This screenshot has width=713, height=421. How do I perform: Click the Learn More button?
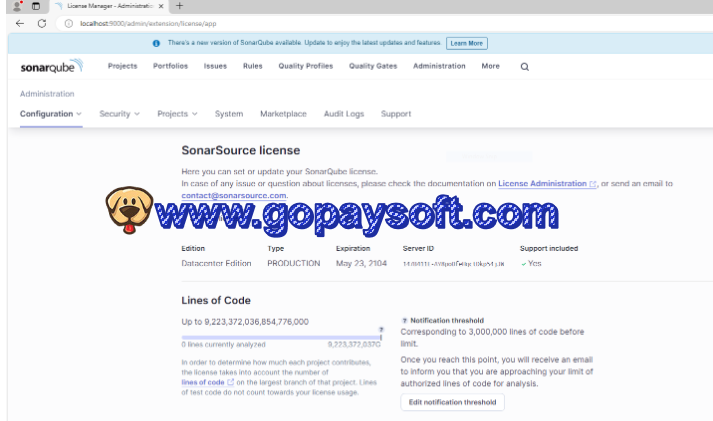click(467, 43)
